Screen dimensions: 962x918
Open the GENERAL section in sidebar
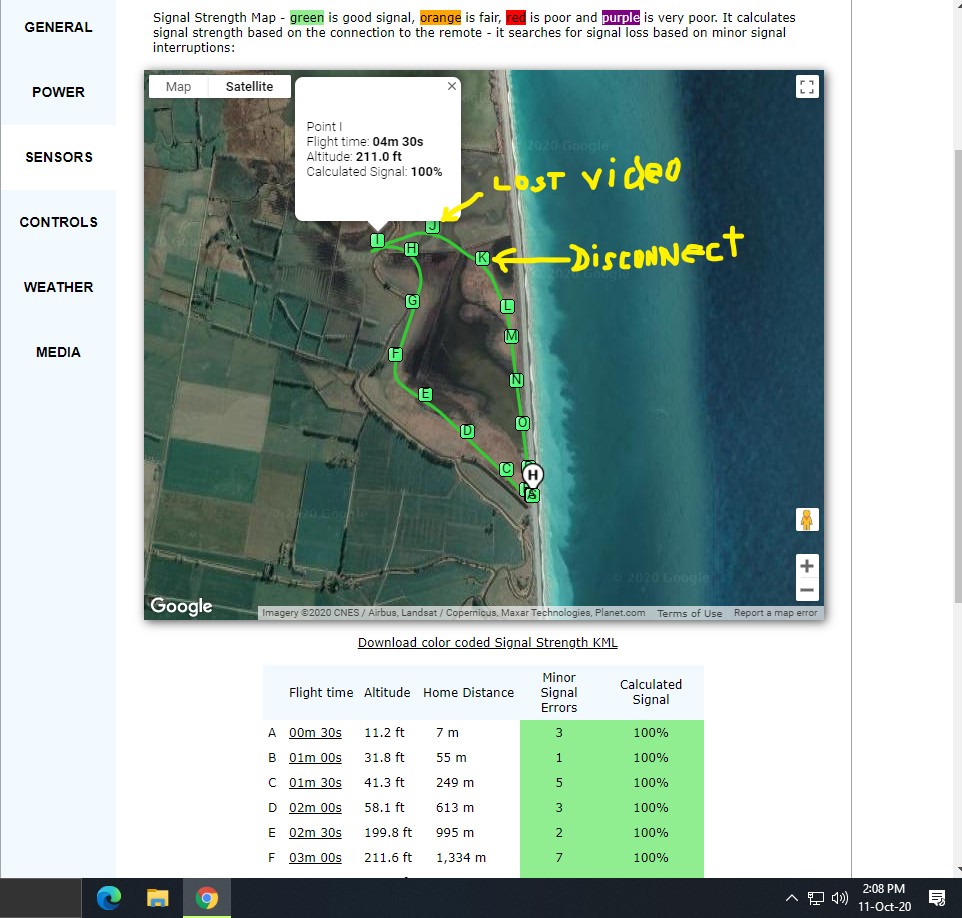[58, 28]
